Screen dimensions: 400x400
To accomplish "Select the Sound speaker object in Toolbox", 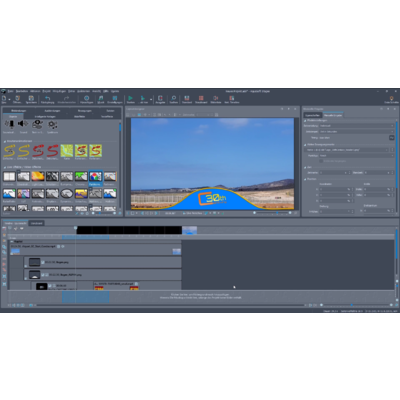I will [x=23, y=124].
